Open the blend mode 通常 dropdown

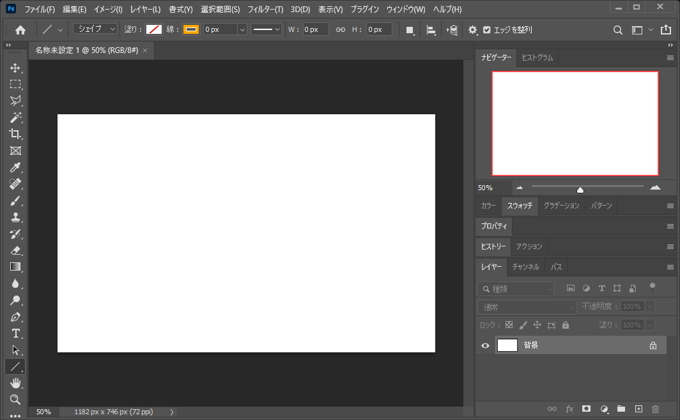click(527, 307)
